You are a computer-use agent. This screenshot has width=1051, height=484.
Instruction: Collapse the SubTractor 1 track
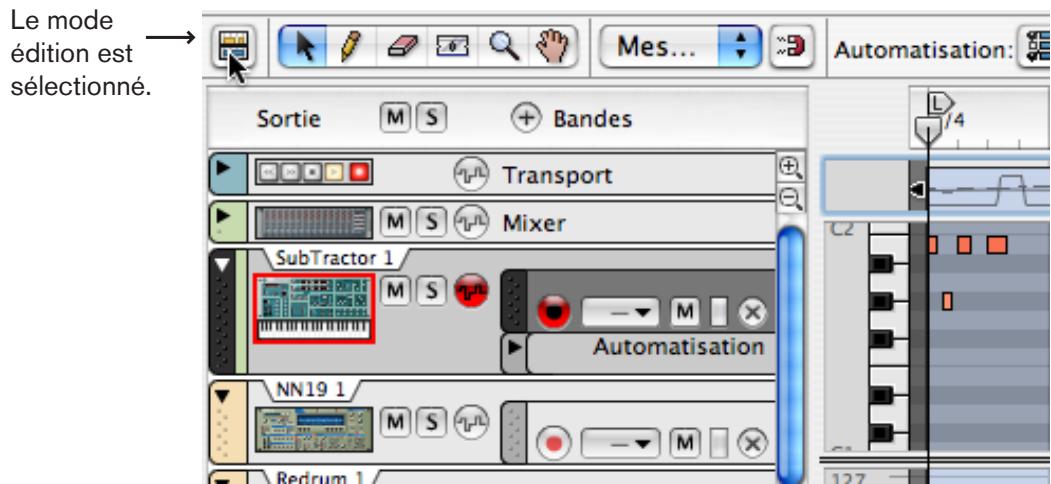pos(224,264)
